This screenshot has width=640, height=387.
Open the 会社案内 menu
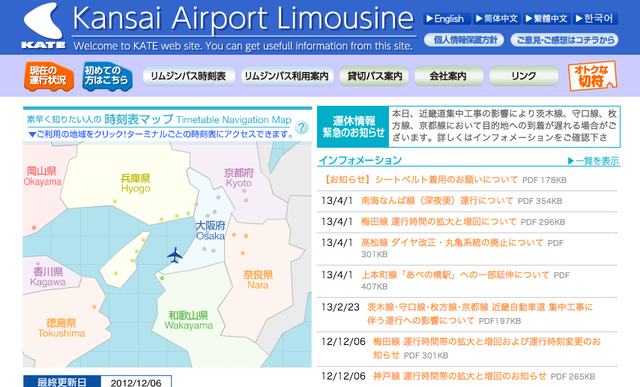click(x=449, y=76)
